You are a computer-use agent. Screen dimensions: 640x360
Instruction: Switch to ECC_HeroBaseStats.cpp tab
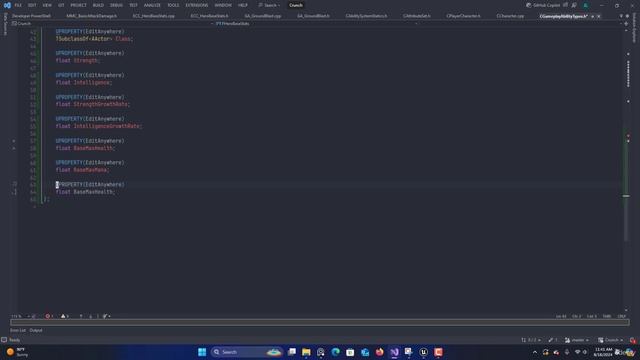click(x=153, y=16)
